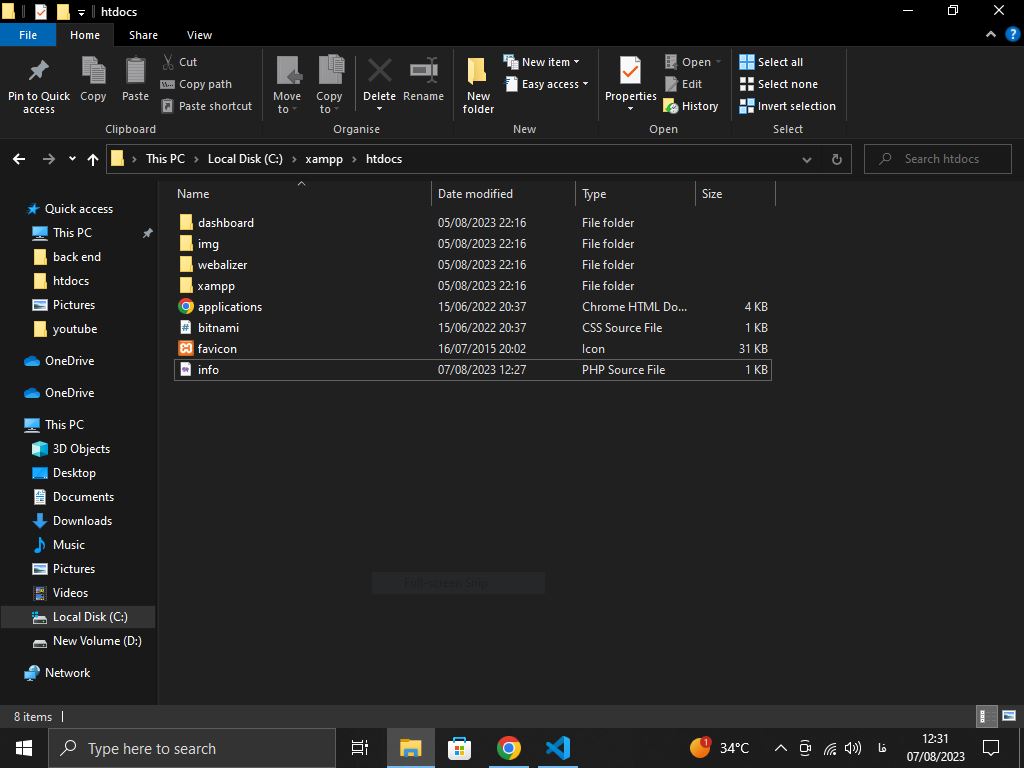This screenshot has width=1024, height=768.
Task: Select the dashboard folder
Action: click(x=473, y=223)
